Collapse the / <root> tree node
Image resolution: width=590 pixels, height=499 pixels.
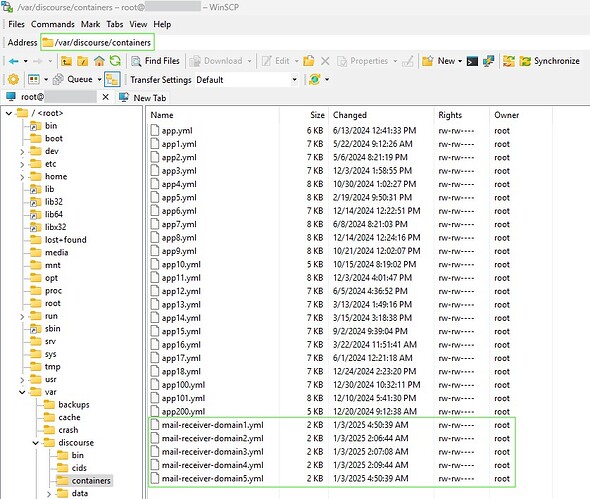point(9,113)
